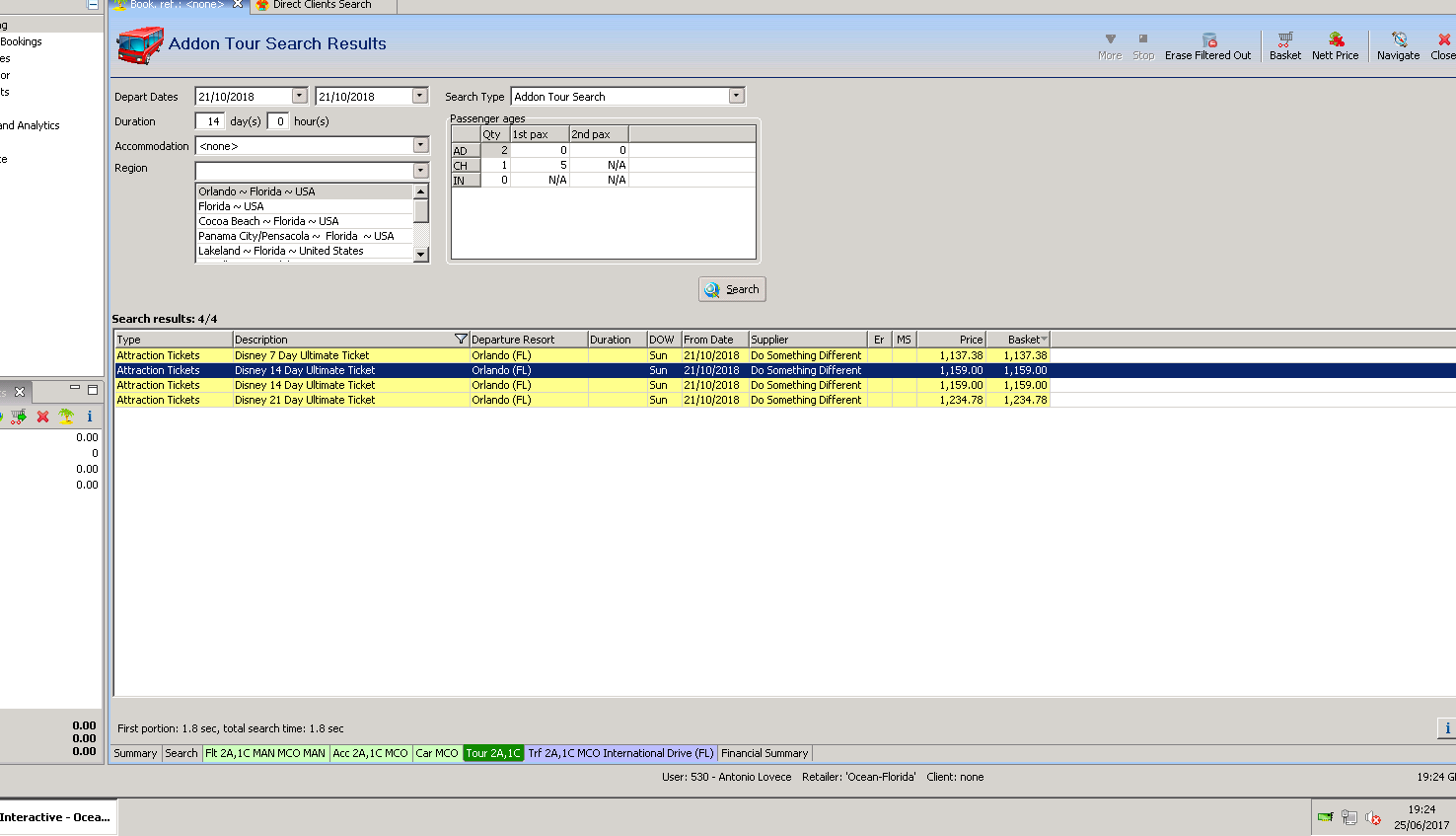The width and height of the screenshot is (1456, 836).
Task: Click the More results arrow icon
Action: click(1110, 39)
